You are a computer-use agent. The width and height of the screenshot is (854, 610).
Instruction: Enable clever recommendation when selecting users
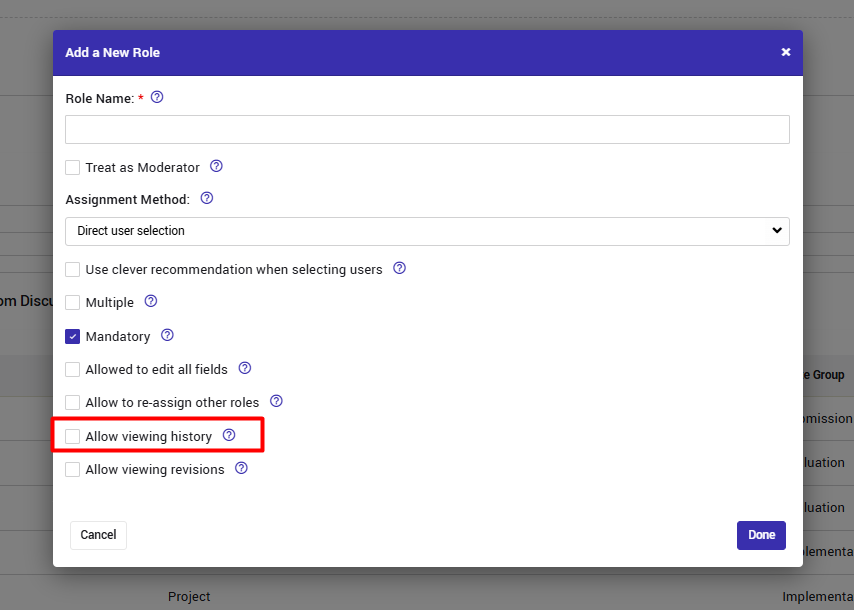[72, 270]
